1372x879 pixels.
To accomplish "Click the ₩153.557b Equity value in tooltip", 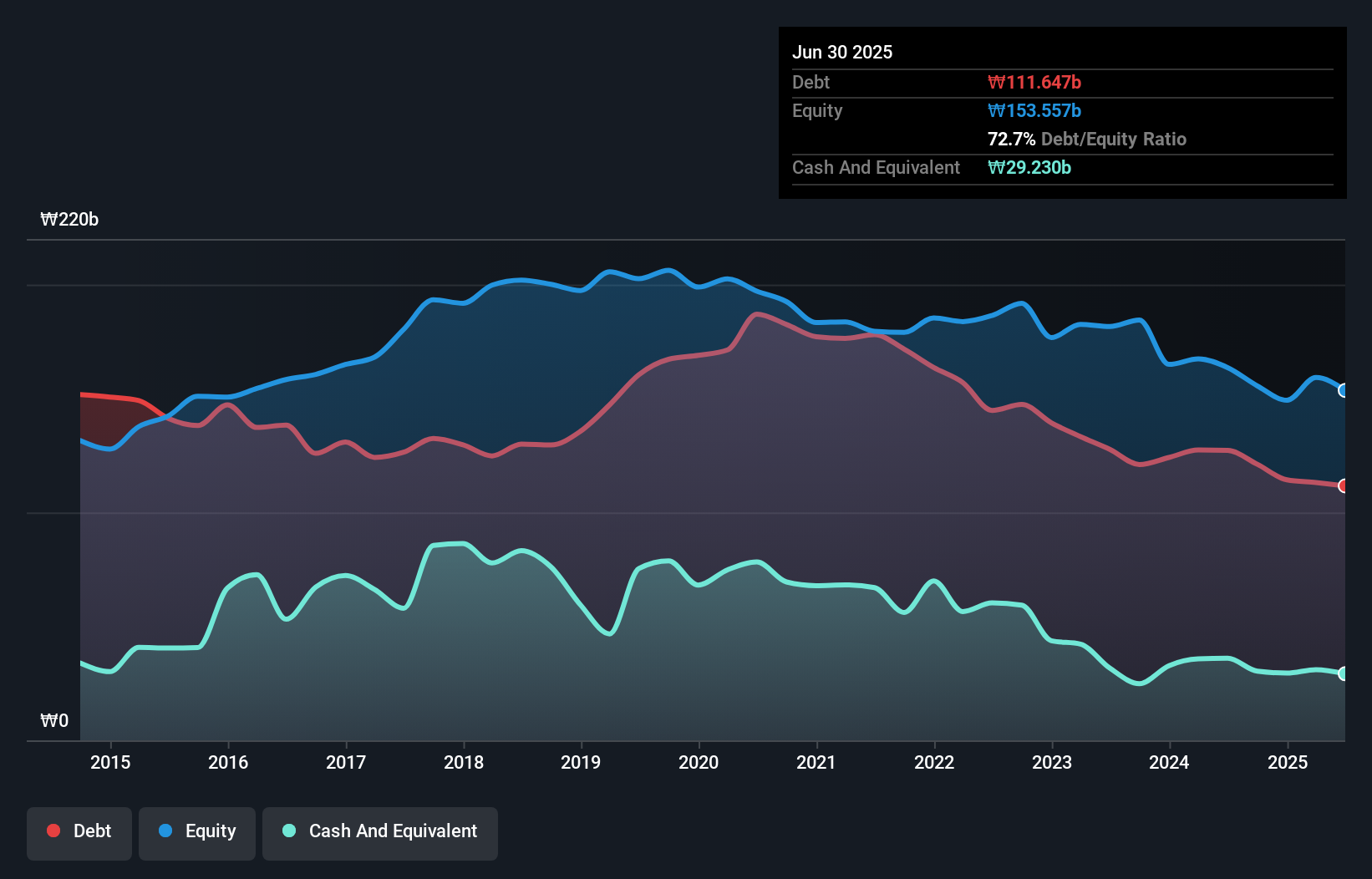I will [1034, 110].
